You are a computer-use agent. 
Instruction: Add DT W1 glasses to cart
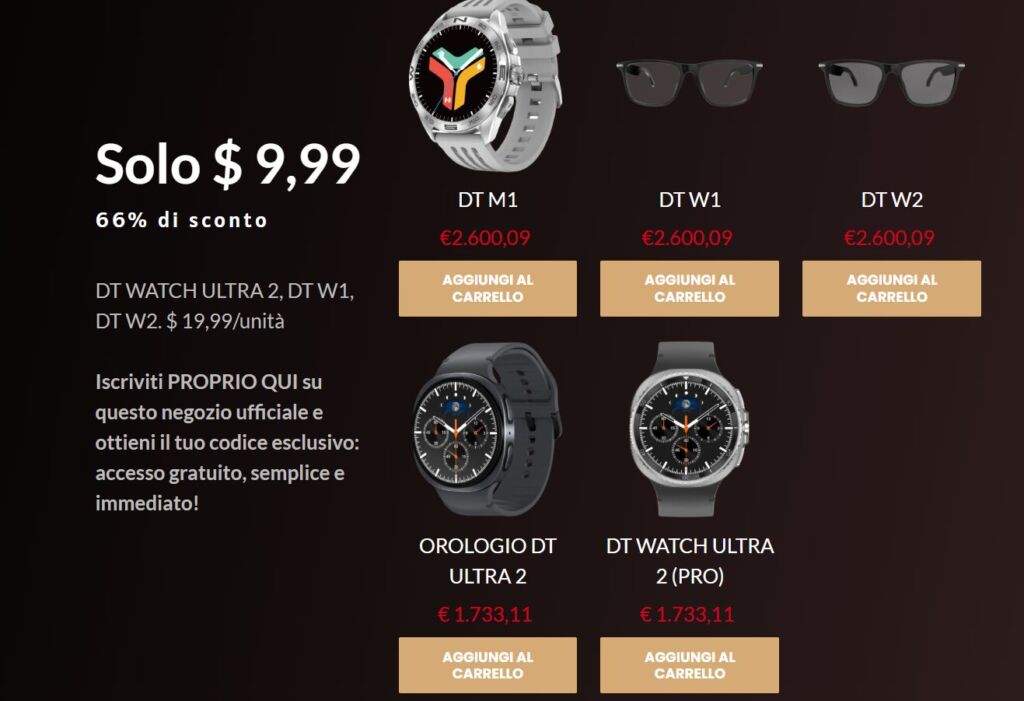click(x=690, y=289)
